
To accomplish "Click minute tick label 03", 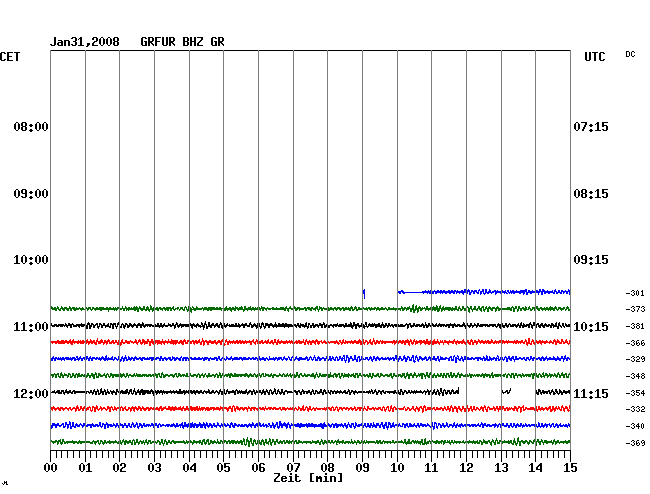I will click(x=154, y=468).
